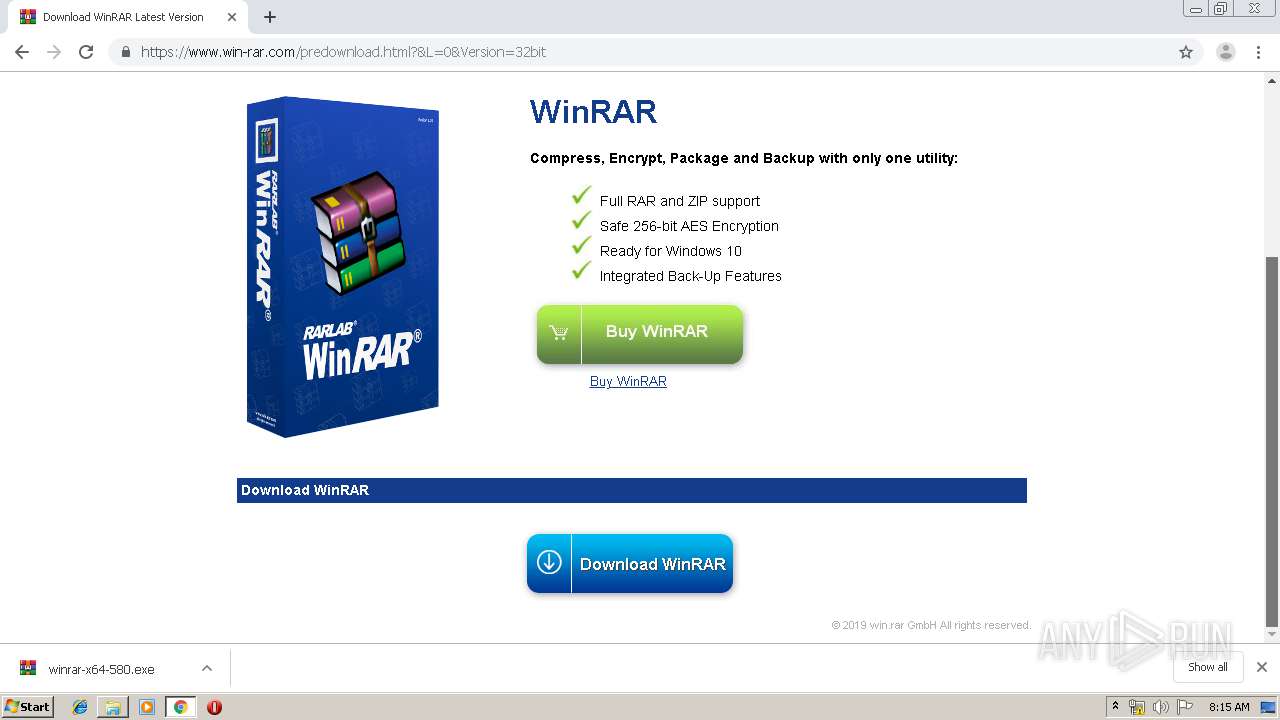Click the WinRAR heading text
1280x720 pixels.
593,112
